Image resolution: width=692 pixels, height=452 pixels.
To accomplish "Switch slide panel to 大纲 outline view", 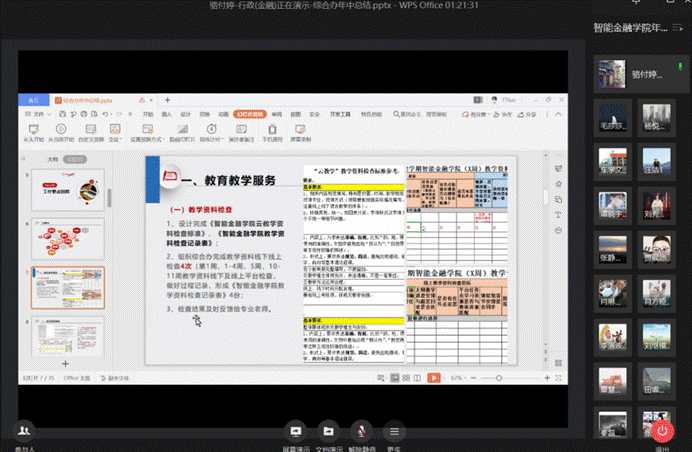I will tap(53, 159).
